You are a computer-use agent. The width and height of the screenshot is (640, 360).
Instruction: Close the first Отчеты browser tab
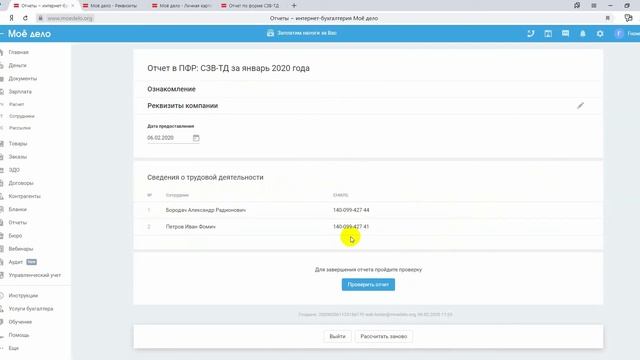73,6
